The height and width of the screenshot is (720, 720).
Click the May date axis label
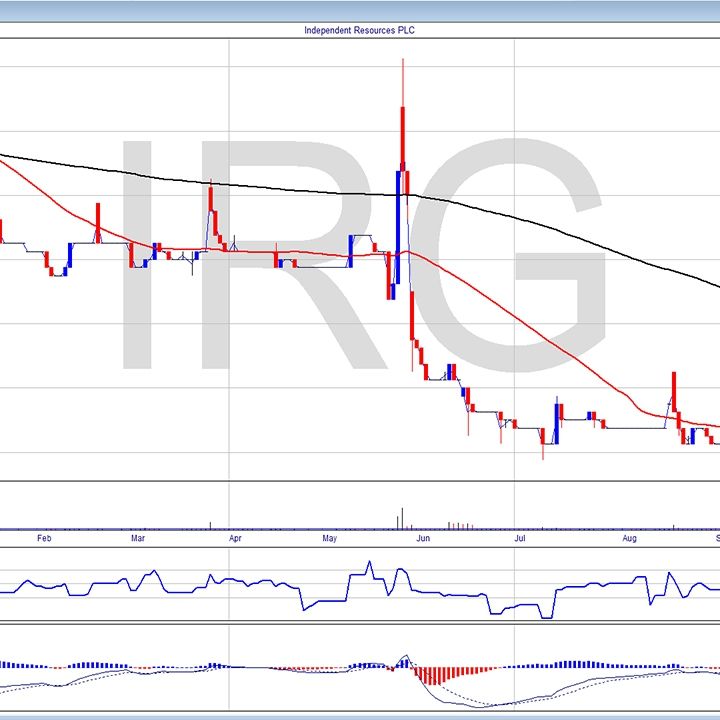tap(331, 538)
